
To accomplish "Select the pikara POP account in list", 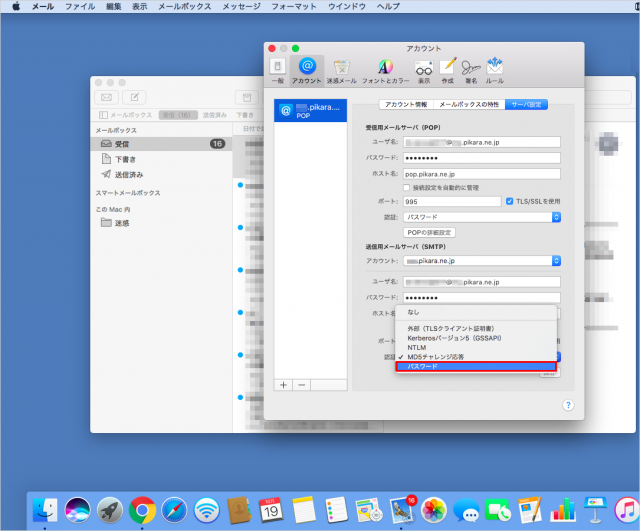I will point(310,111).
